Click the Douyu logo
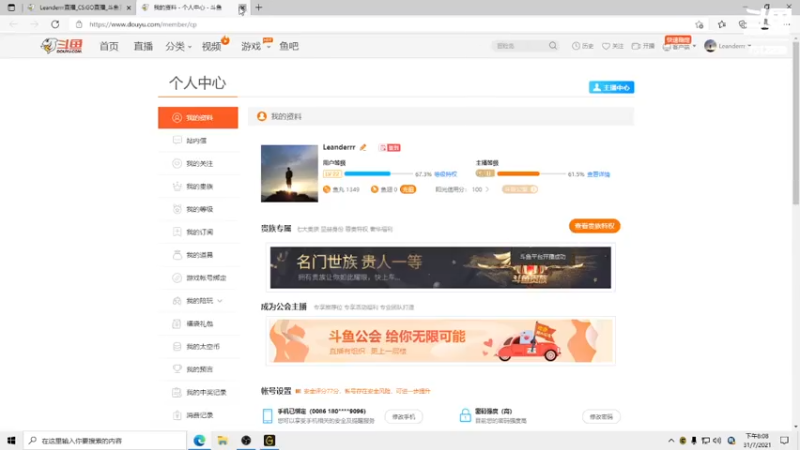The height and width of the screenshot is (450, 800). click(62, 46)
